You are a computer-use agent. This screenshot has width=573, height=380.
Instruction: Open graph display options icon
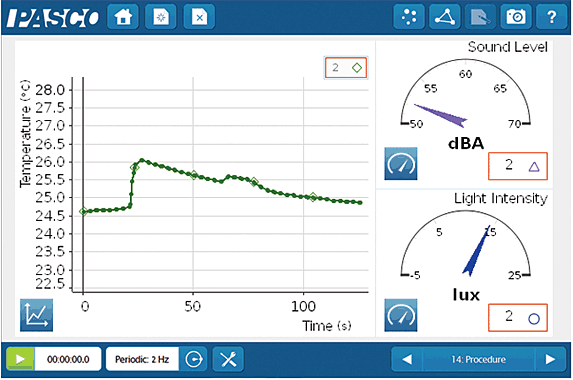(x=36, y=315)
